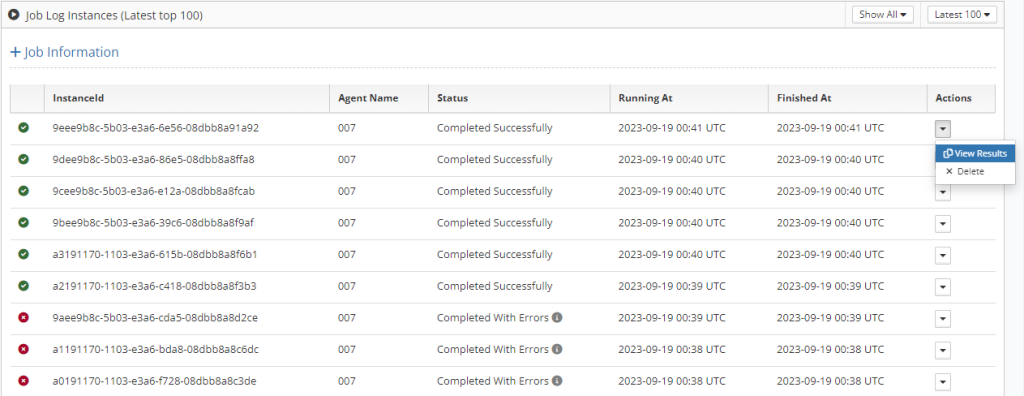1024x396 pixels.
Task: Expand the Job Information section
Action: pyautogui.click(x=65, y=52)
